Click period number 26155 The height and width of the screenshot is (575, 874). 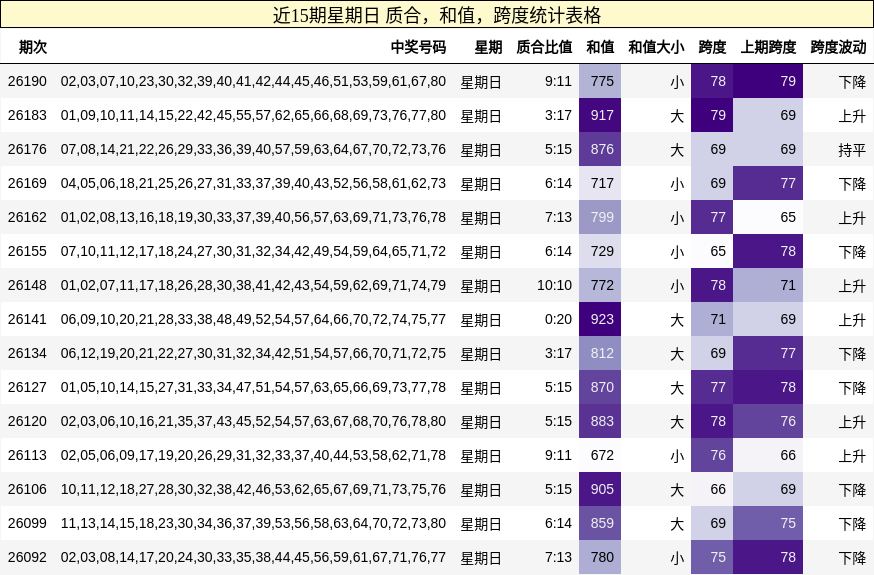(x=27, y=251)
